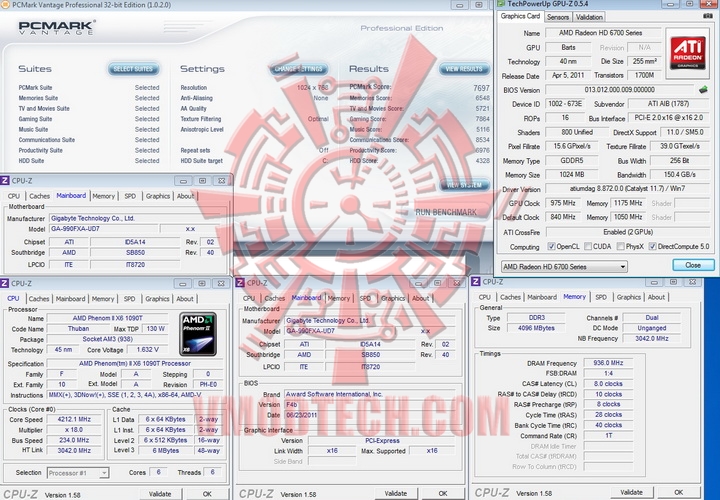
Task: Open Mainboard tab in the CPU-Z processor window
Action: click(70, 298)
